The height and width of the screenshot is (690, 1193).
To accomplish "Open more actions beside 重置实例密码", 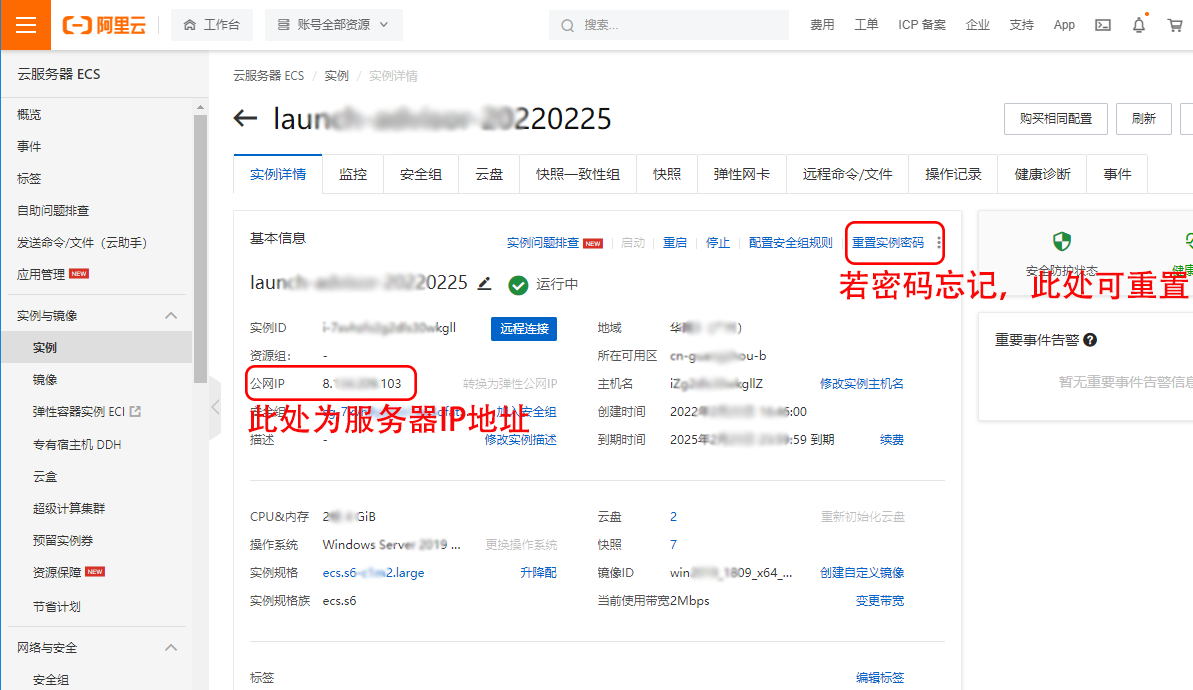I will click(938, 243).
